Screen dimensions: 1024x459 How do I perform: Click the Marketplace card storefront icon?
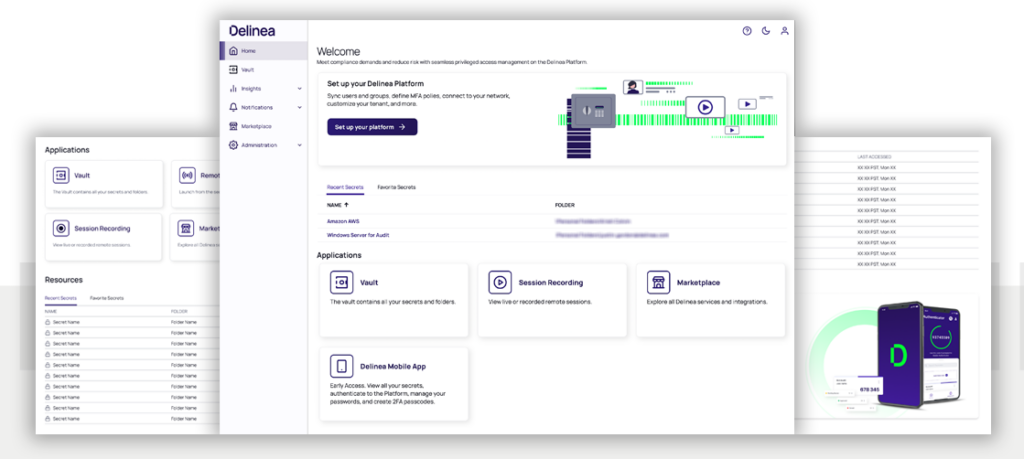(x=658, y=283)
